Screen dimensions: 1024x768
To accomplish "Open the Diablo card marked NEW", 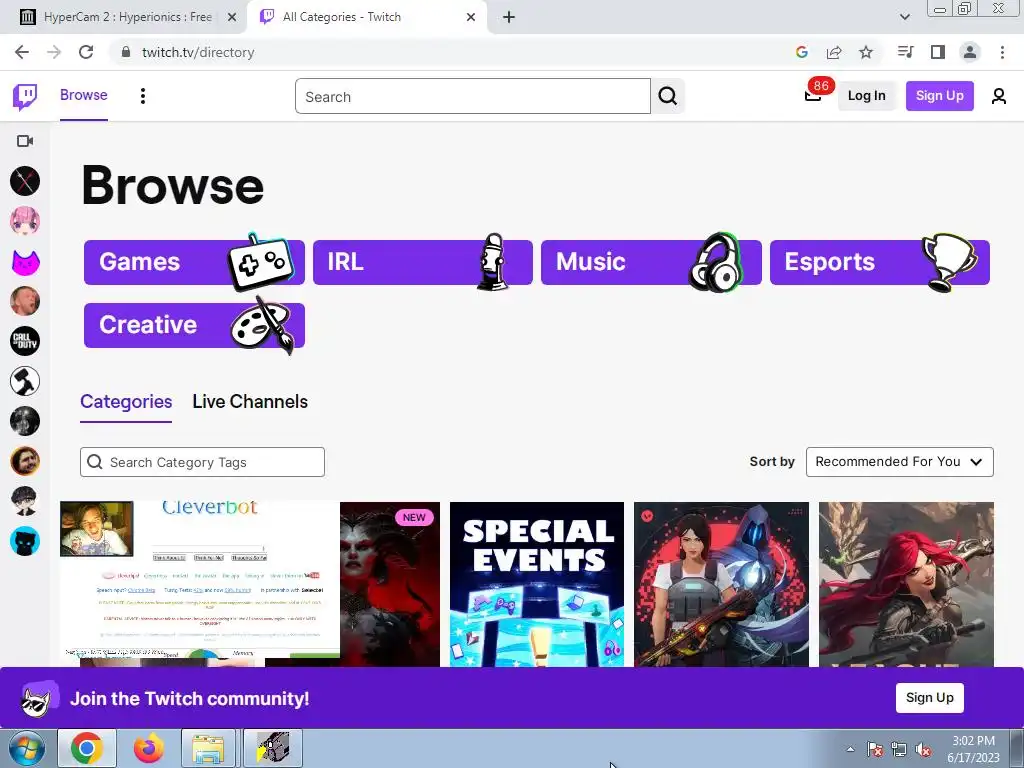I will (x=390, y=584).
